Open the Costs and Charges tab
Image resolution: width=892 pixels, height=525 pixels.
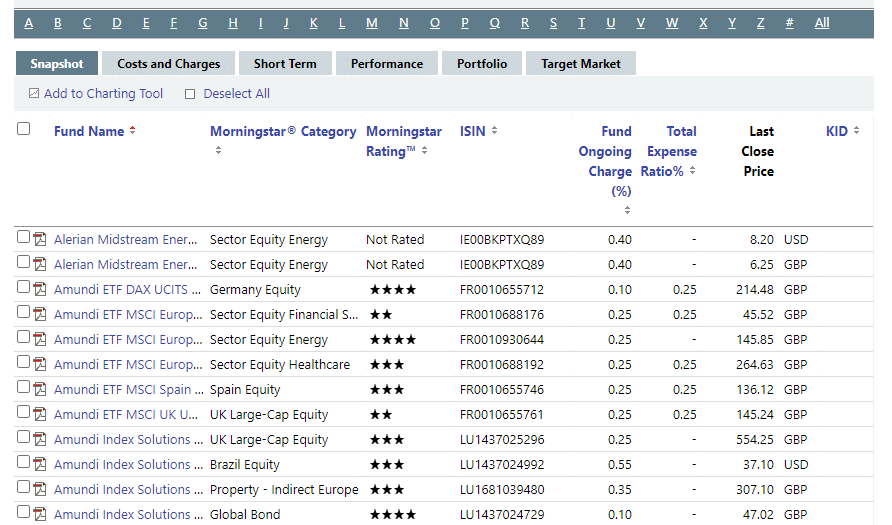point(168,63)
